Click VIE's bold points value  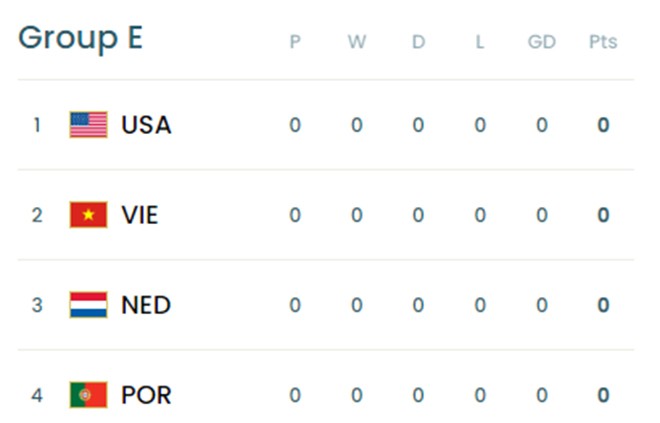[603, 215]
